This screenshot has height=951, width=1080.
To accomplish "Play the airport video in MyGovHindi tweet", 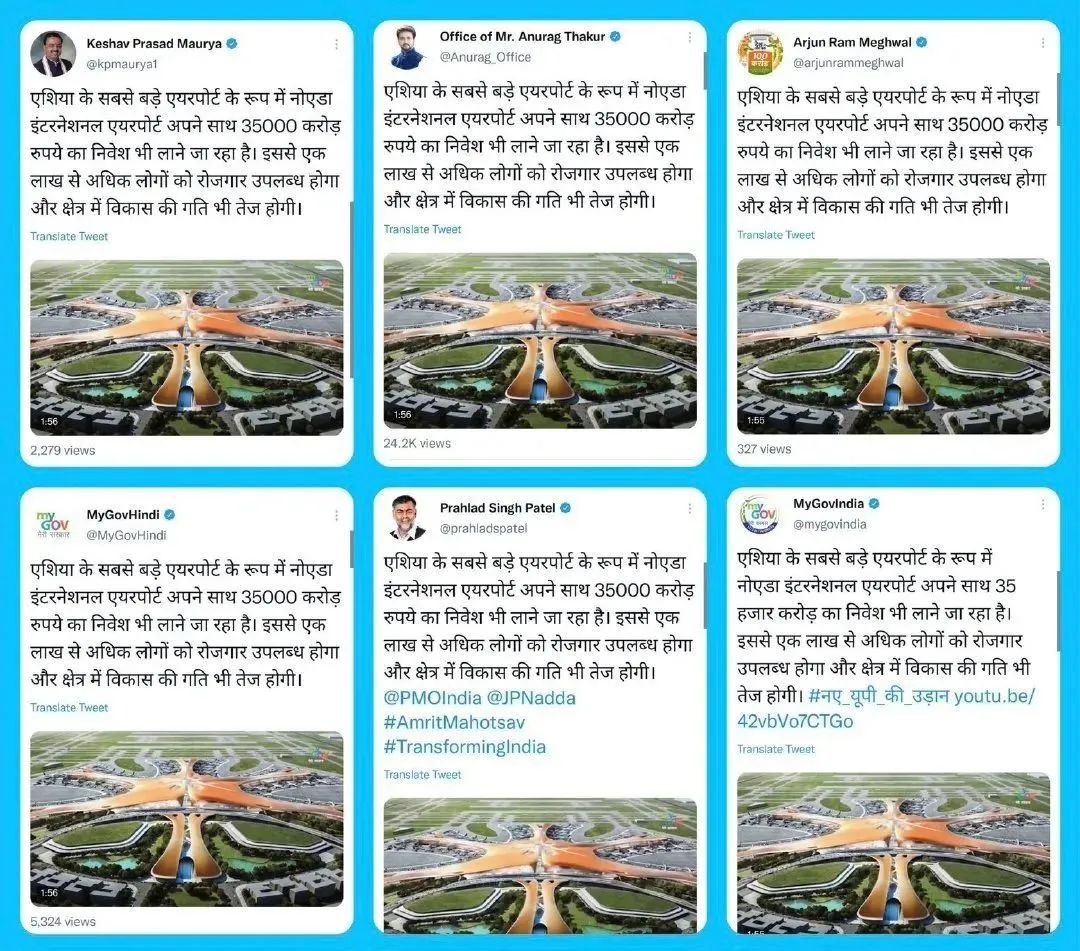I will (187, 819).
